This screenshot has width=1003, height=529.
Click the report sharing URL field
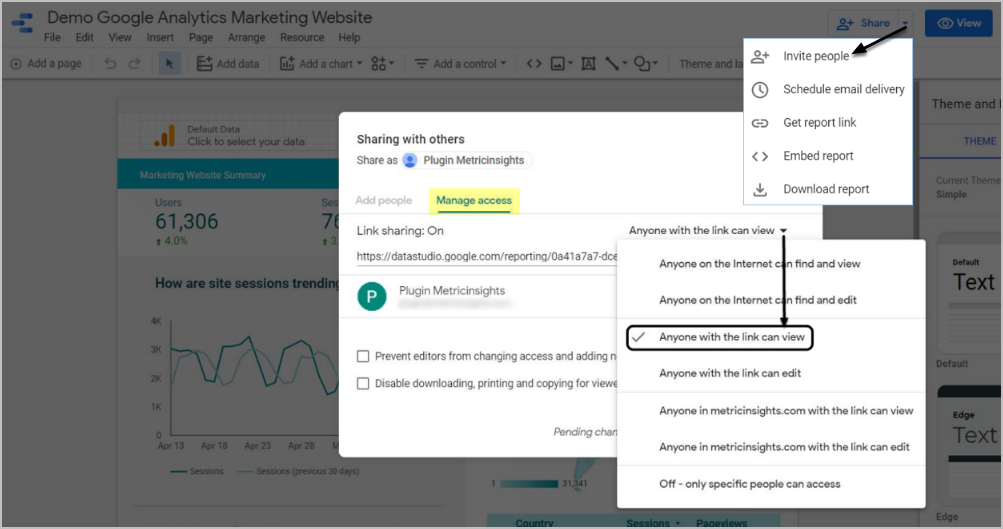pyautogui.click(x=486, y=257)
